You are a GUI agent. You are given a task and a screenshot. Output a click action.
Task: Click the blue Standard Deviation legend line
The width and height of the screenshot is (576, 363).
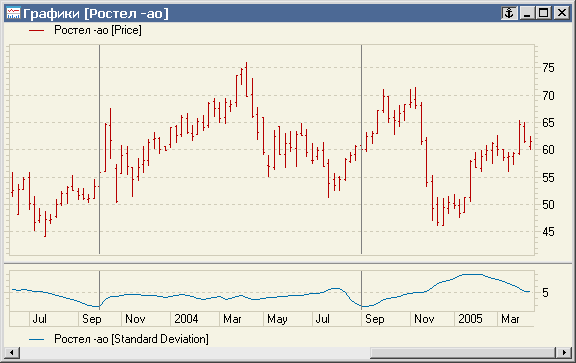(x=37, y=339)
